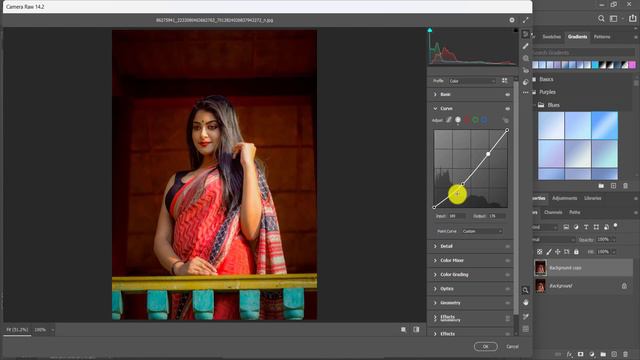Toggle Curve panel visibility eye
640x360 pixels.
508,109
